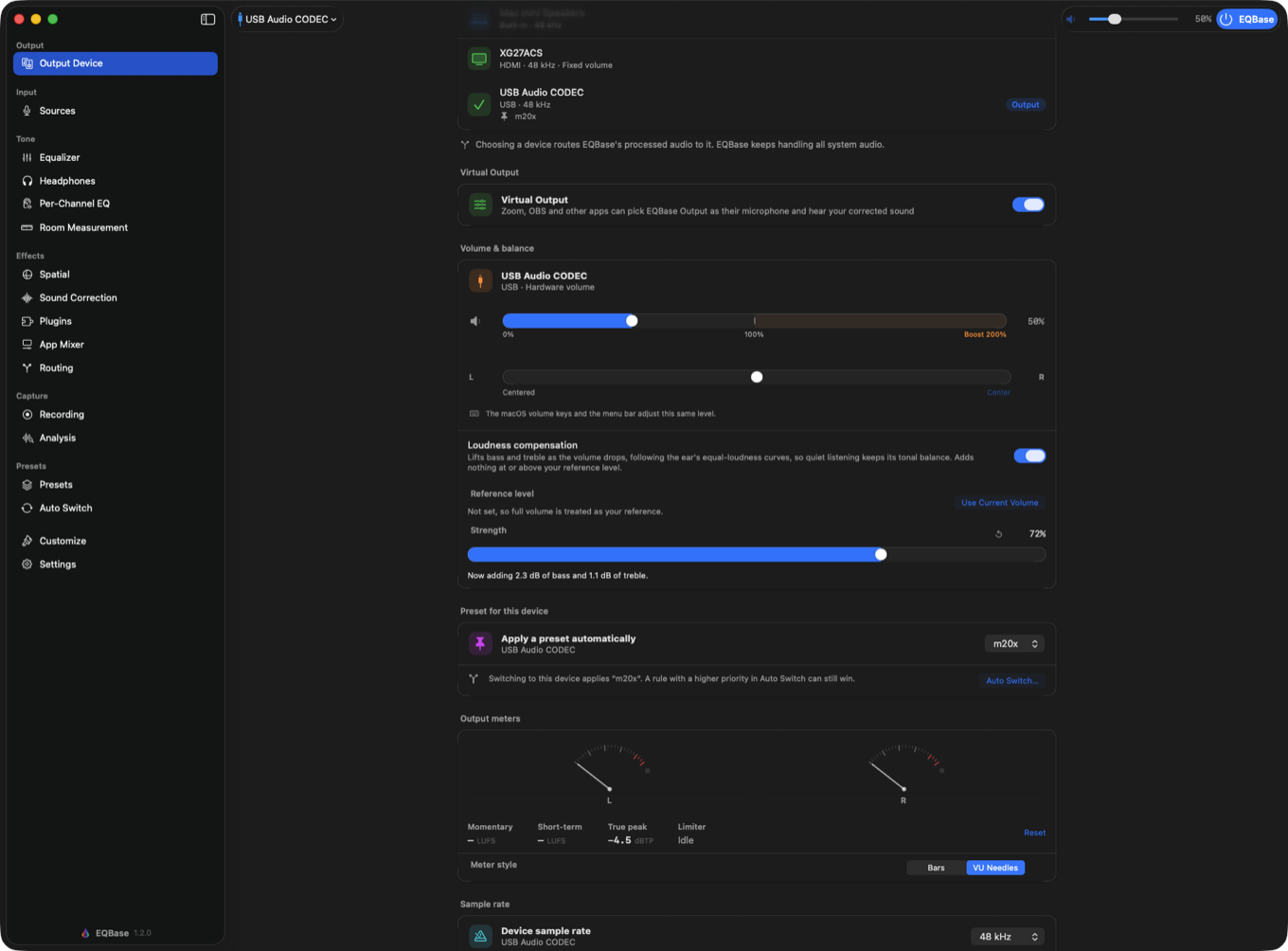1288x951 pixels.
Task: Toggle the EQBase power button
Action: click(x=1246, y=19)
